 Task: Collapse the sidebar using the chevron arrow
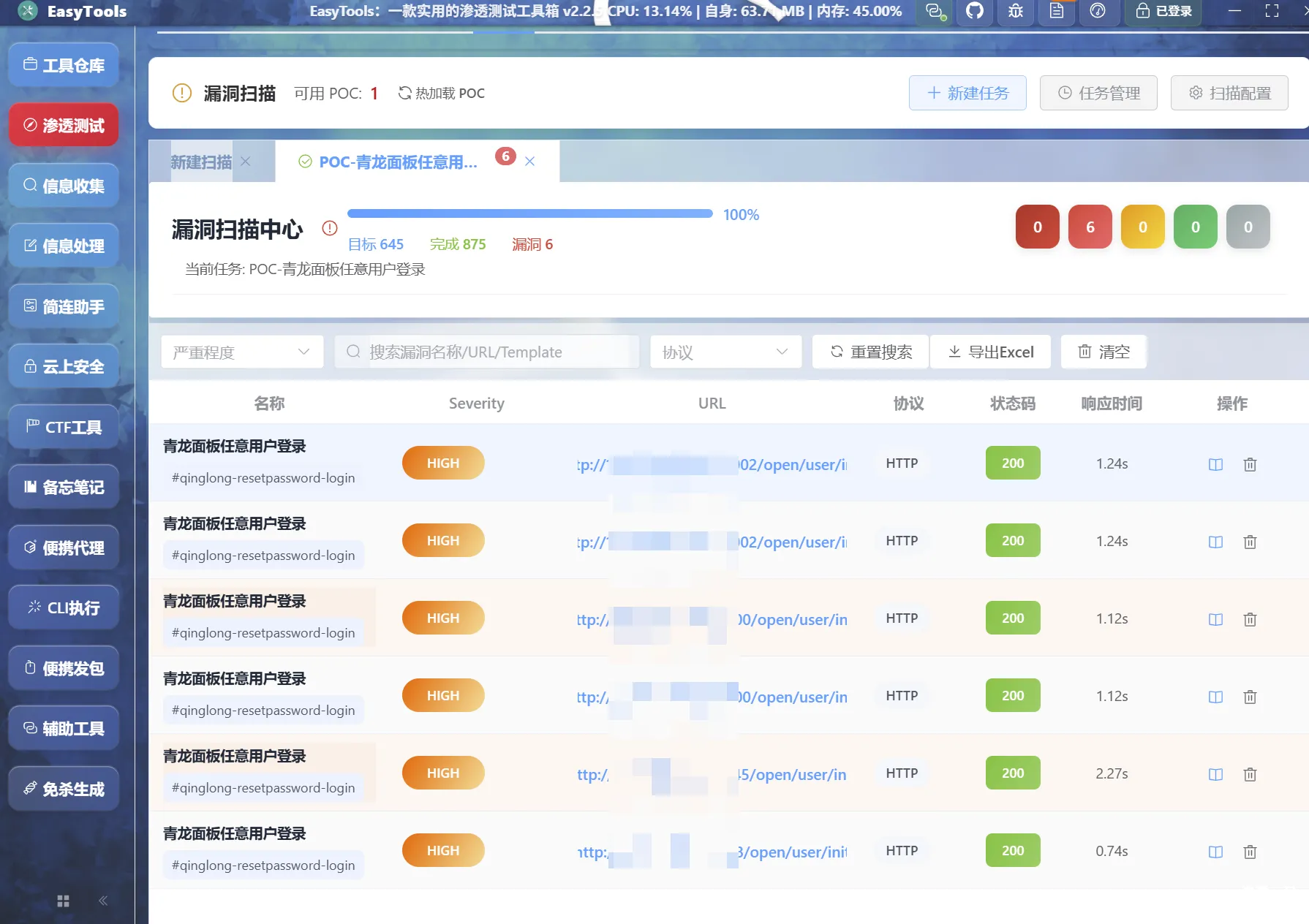coord(102,901)
